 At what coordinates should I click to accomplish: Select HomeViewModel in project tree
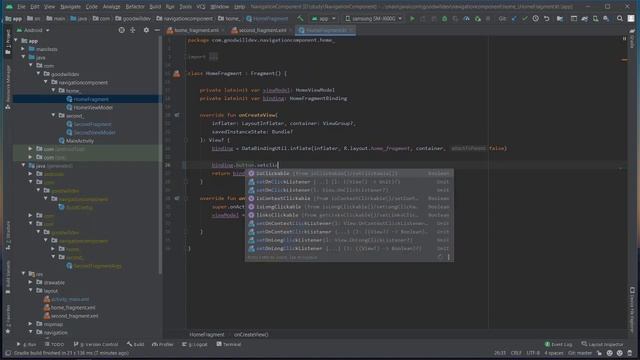[93, 107]
